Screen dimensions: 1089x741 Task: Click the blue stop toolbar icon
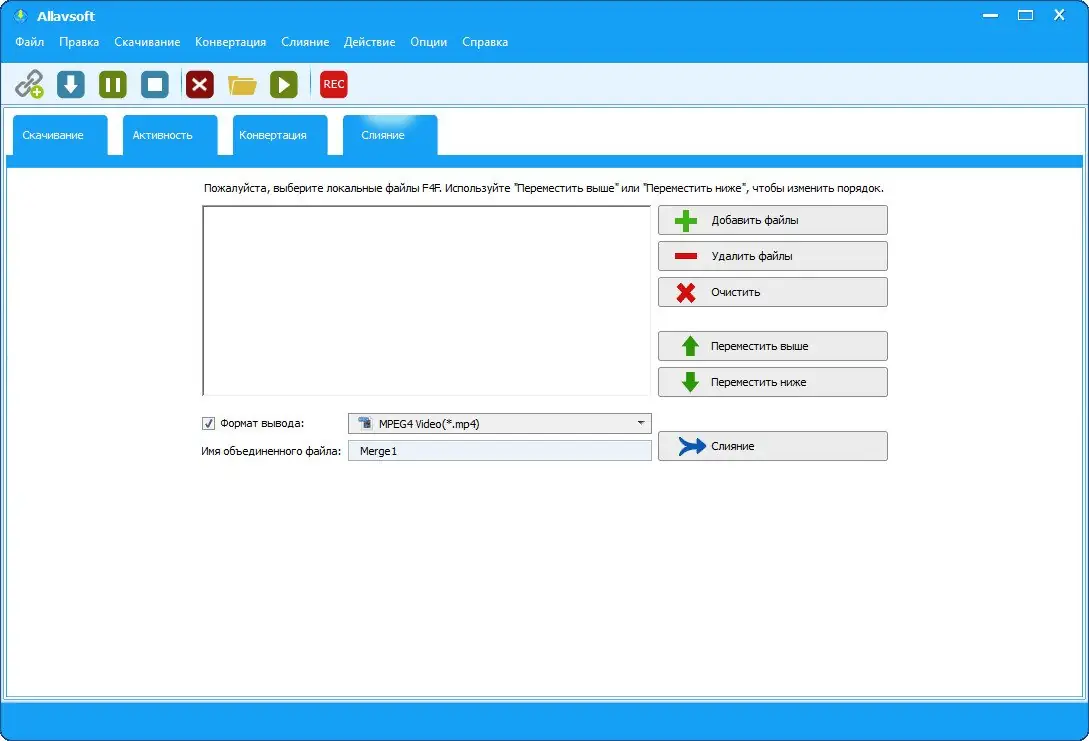(155, 84)
